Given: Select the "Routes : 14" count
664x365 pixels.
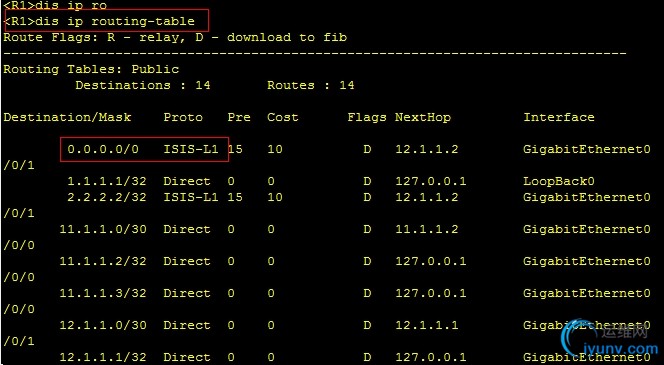Looking at the screenshot, I should point(310,85).
